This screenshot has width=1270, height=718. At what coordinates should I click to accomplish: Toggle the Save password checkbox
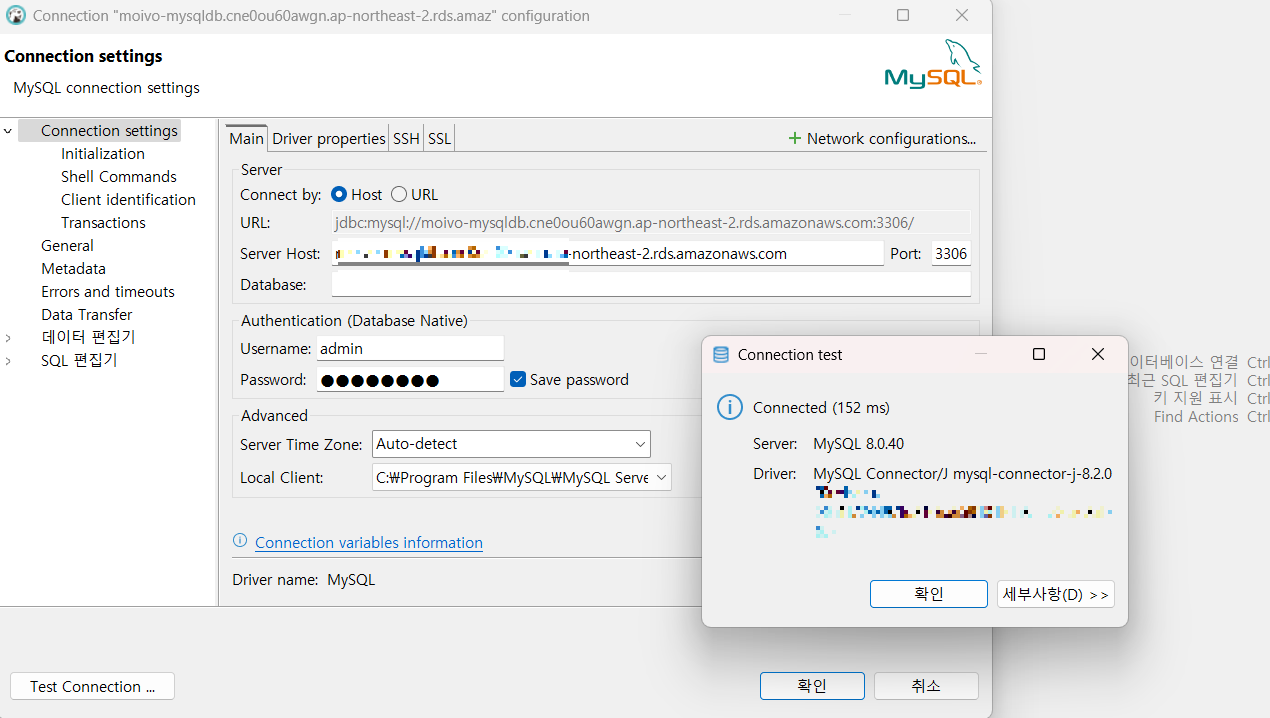(x=518, y=379)
